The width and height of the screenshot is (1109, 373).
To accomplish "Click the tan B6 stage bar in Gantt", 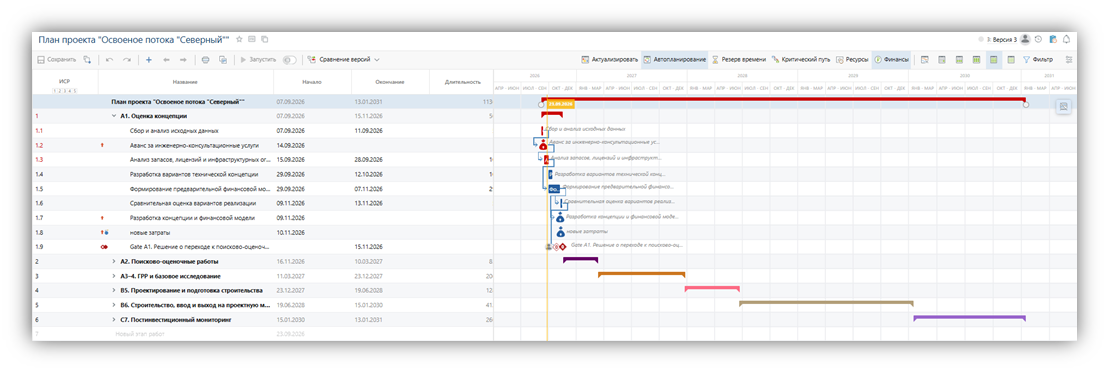I will (x=826, y=303).
